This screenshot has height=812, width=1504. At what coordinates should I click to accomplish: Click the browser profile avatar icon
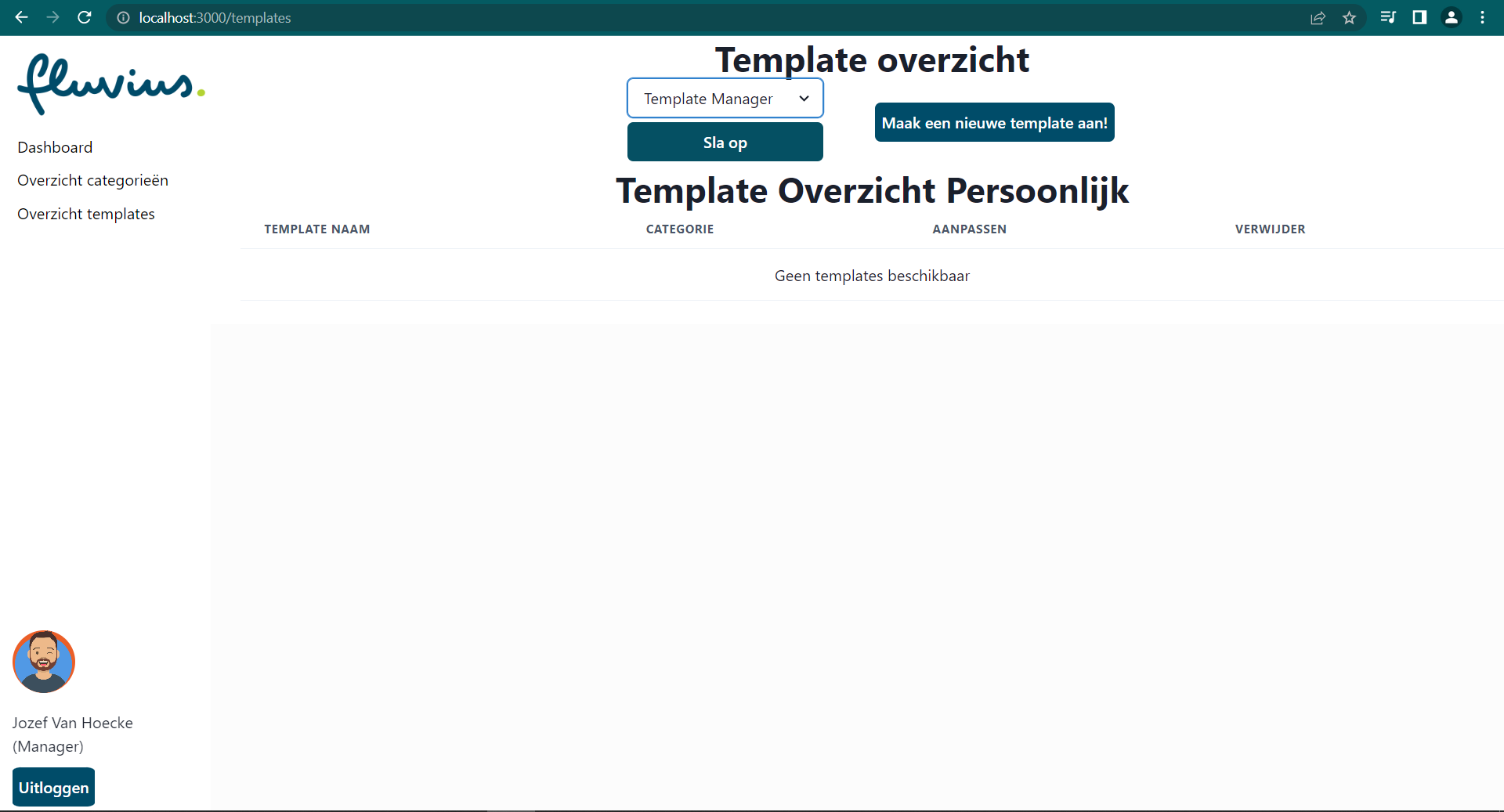point(1451,17)
